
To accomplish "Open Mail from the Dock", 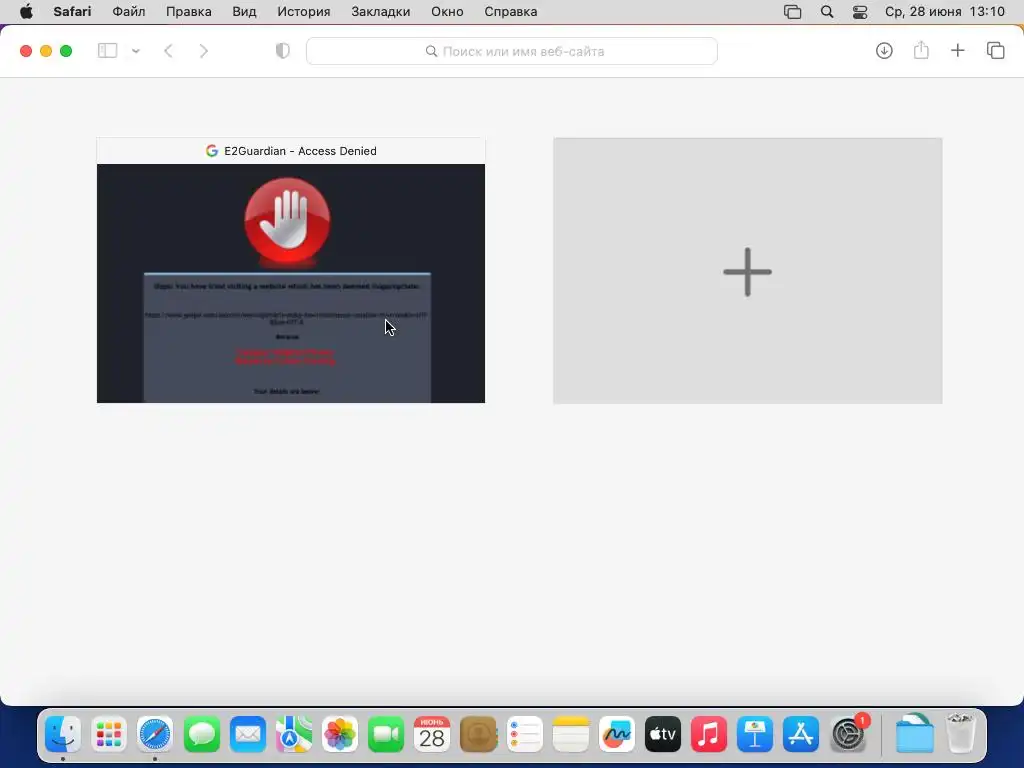I will coord(248,735).
